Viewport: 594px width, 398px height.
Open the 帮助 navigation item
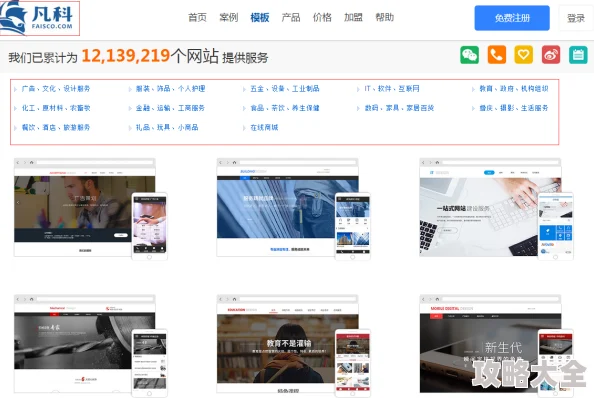tap(385, 17)
